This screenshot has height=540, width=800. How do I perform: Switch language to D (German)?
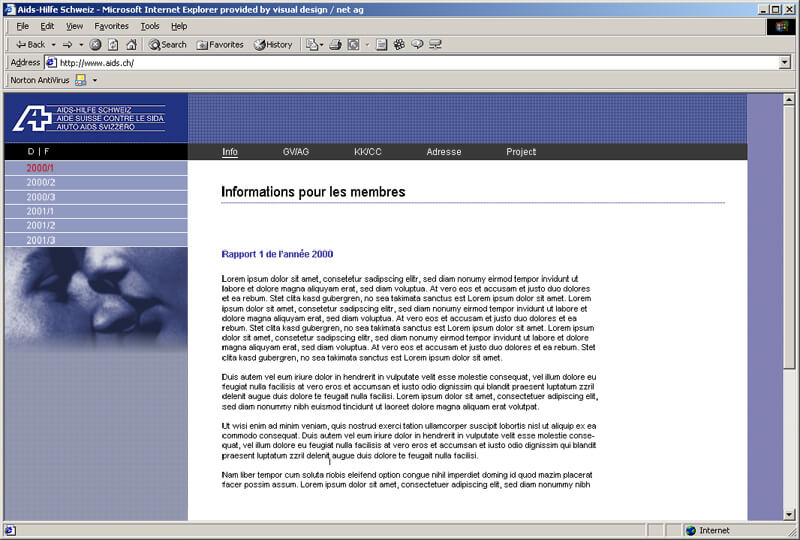(x=31, y=152)
